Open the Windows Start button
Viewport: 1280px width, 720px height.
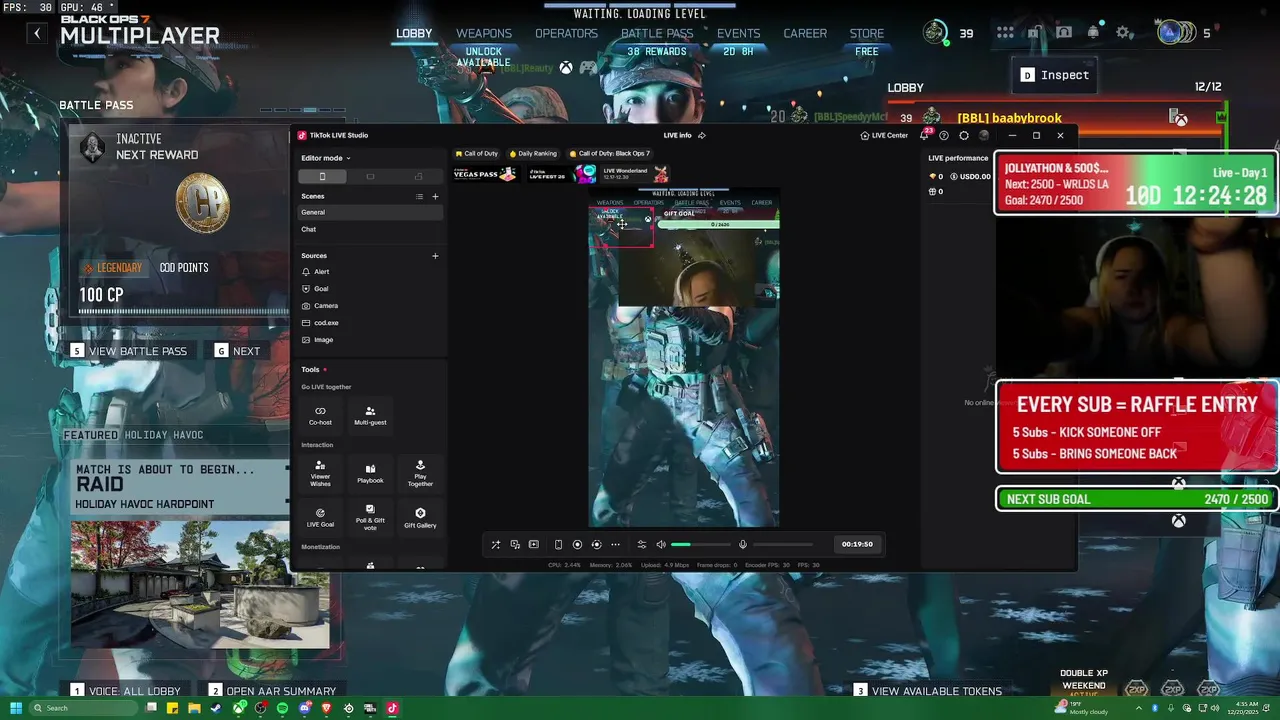coord(16,708)
